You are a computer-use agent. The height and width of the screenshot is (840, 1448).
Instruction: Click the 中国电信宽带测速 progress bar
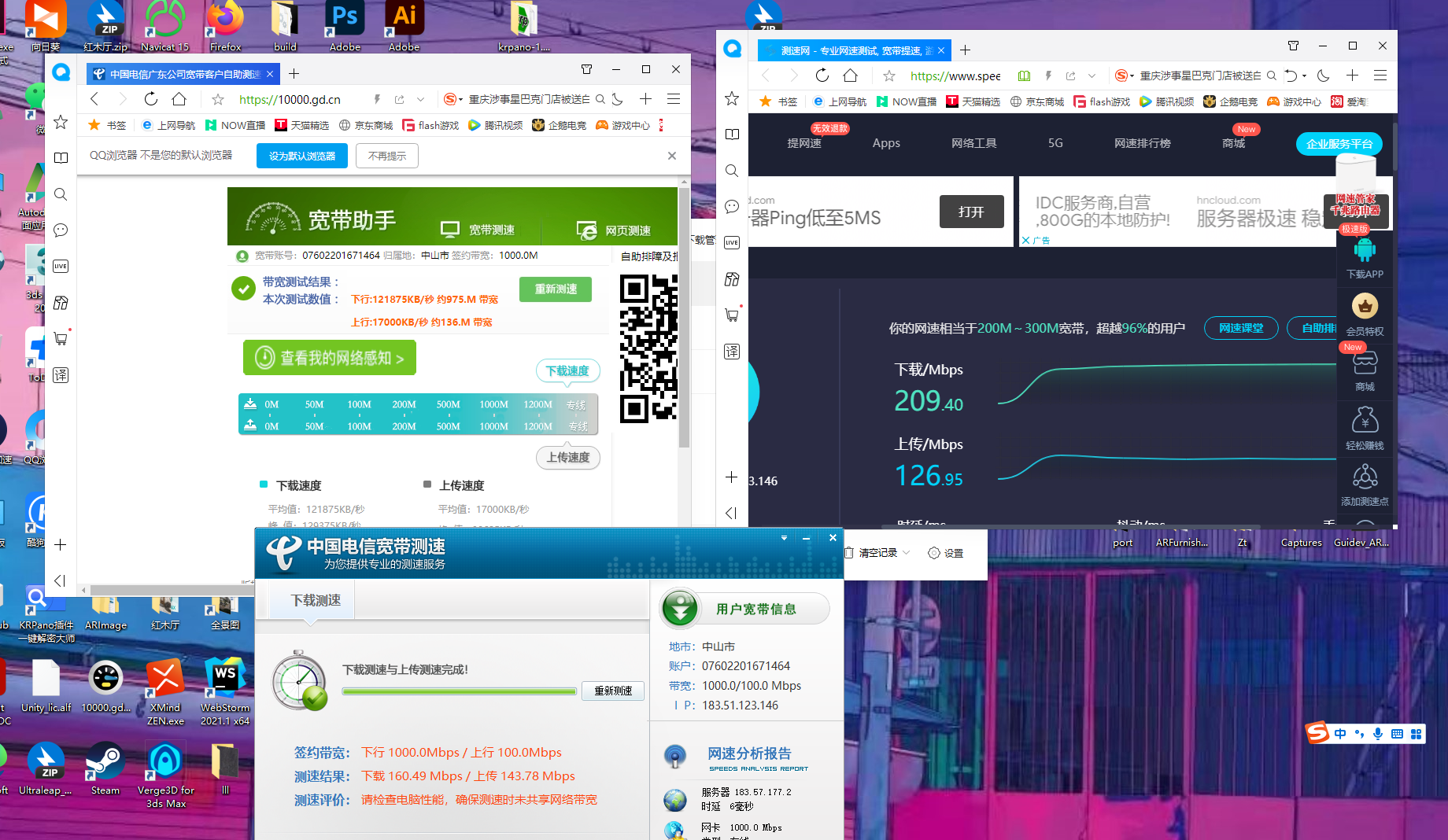[x=460, y=691]
